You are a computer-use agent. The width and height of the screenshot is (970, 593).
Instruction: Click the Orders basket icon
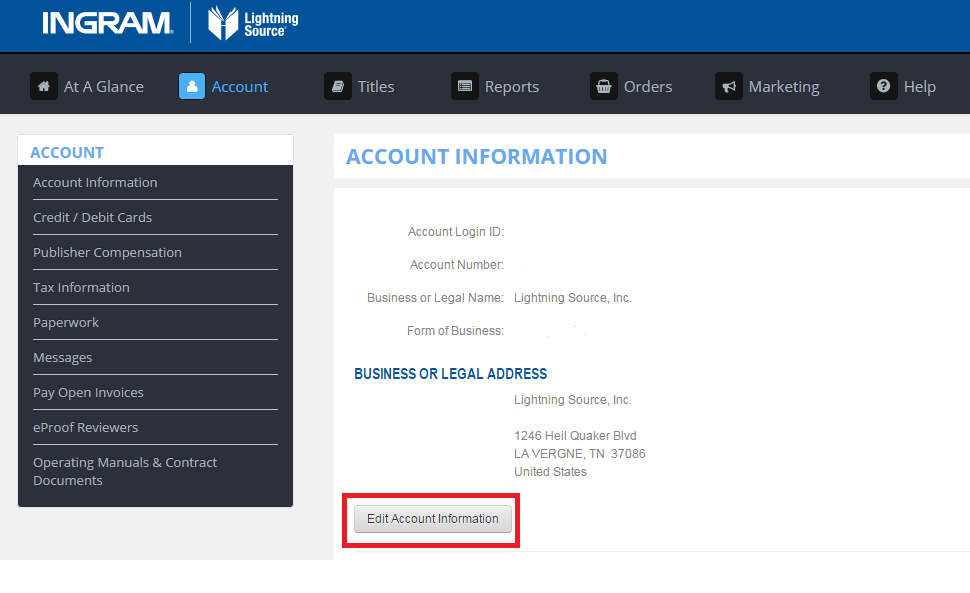pyautogui.click(x=603, y=86)
